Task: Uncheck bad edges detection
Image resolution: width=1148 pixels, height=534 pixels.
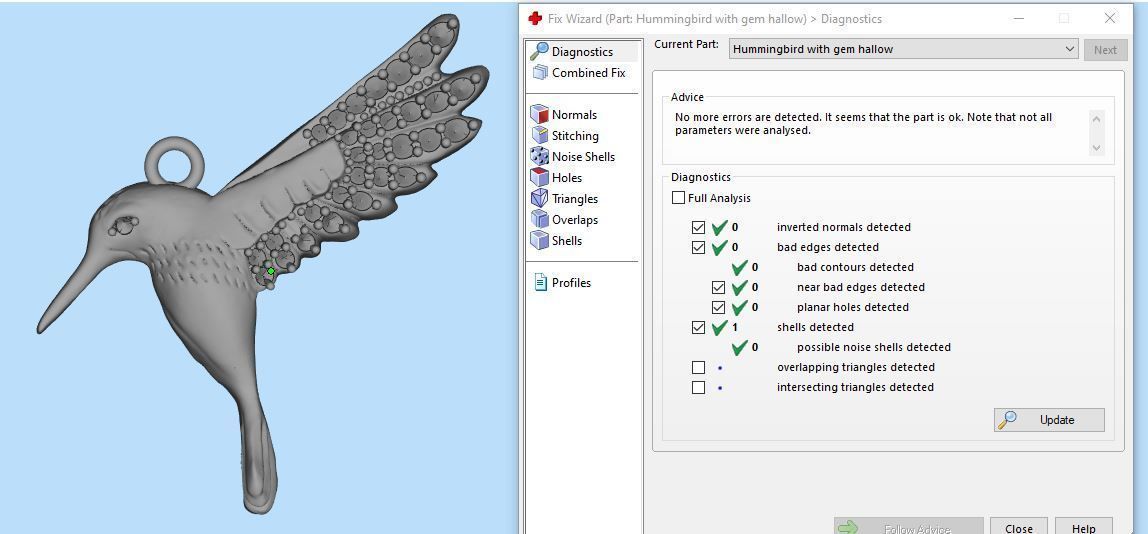Action: [698, 247]
